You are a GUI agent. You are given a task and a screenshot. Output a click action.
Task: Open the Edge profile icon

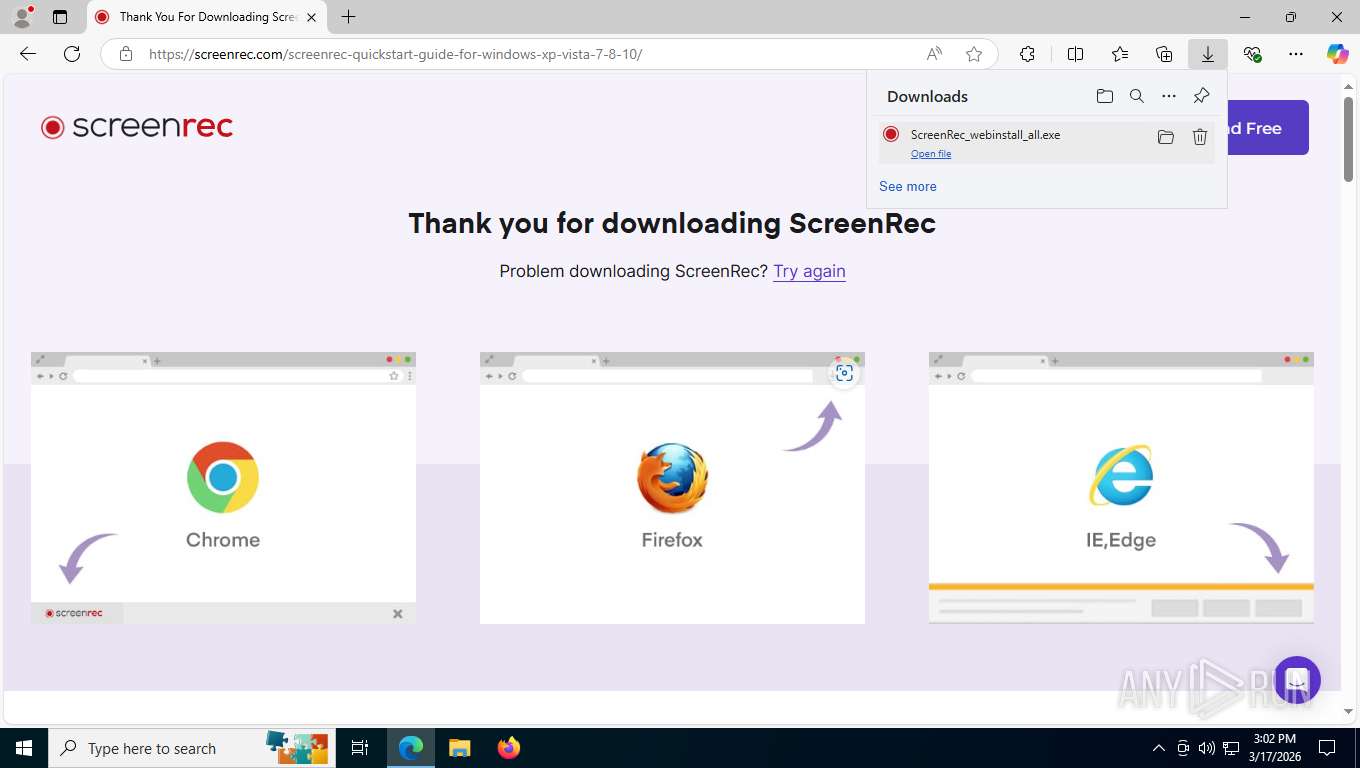coord(21,17)
